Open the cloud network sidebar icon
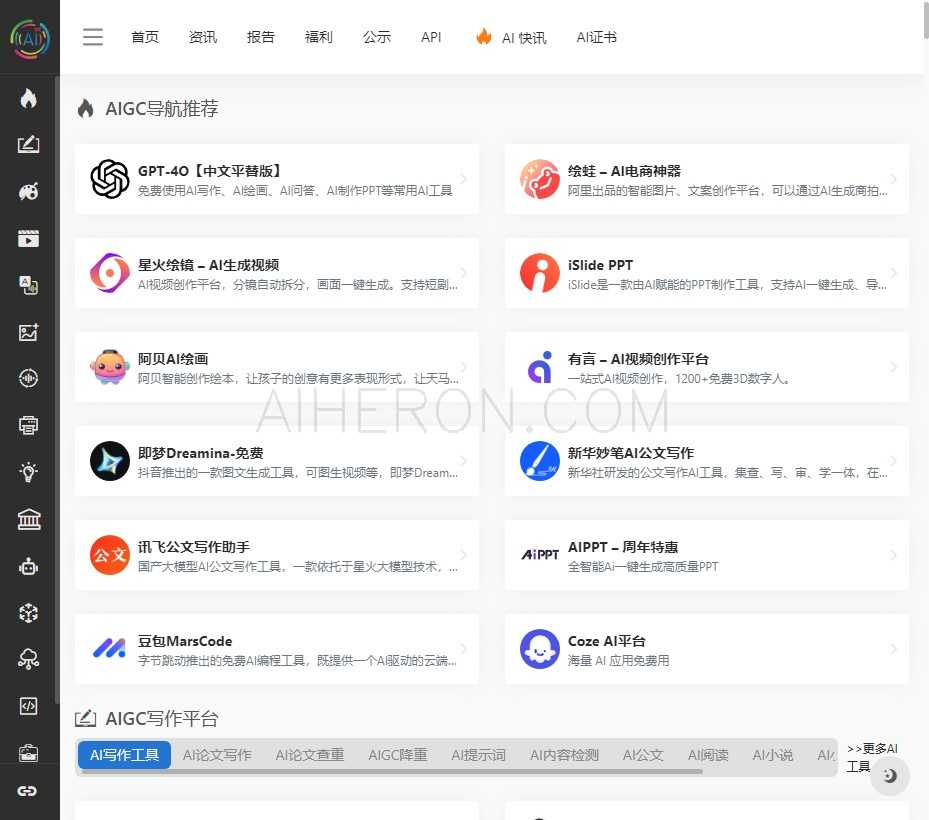 click(x=28, y=659)
